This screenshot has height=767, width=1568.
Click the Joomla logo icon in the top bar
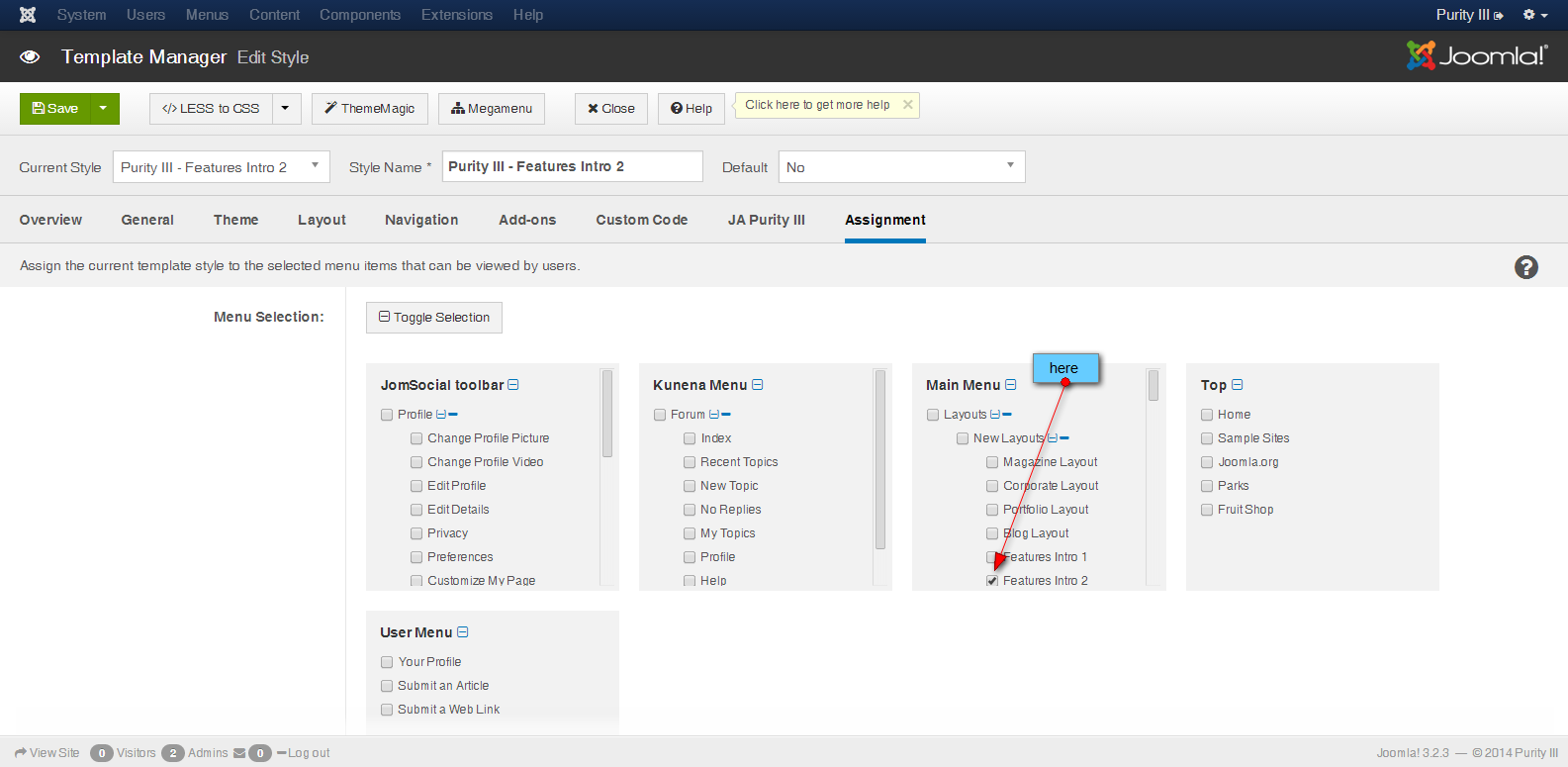point(28,15)
